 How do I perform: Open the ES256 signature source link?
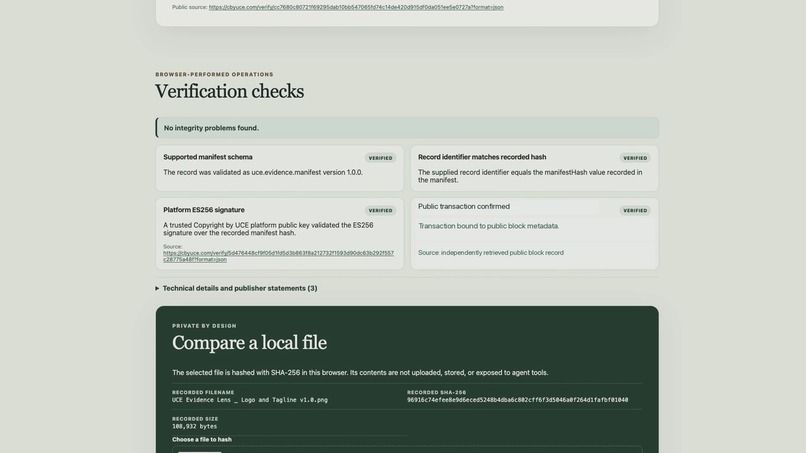(278, 256)
